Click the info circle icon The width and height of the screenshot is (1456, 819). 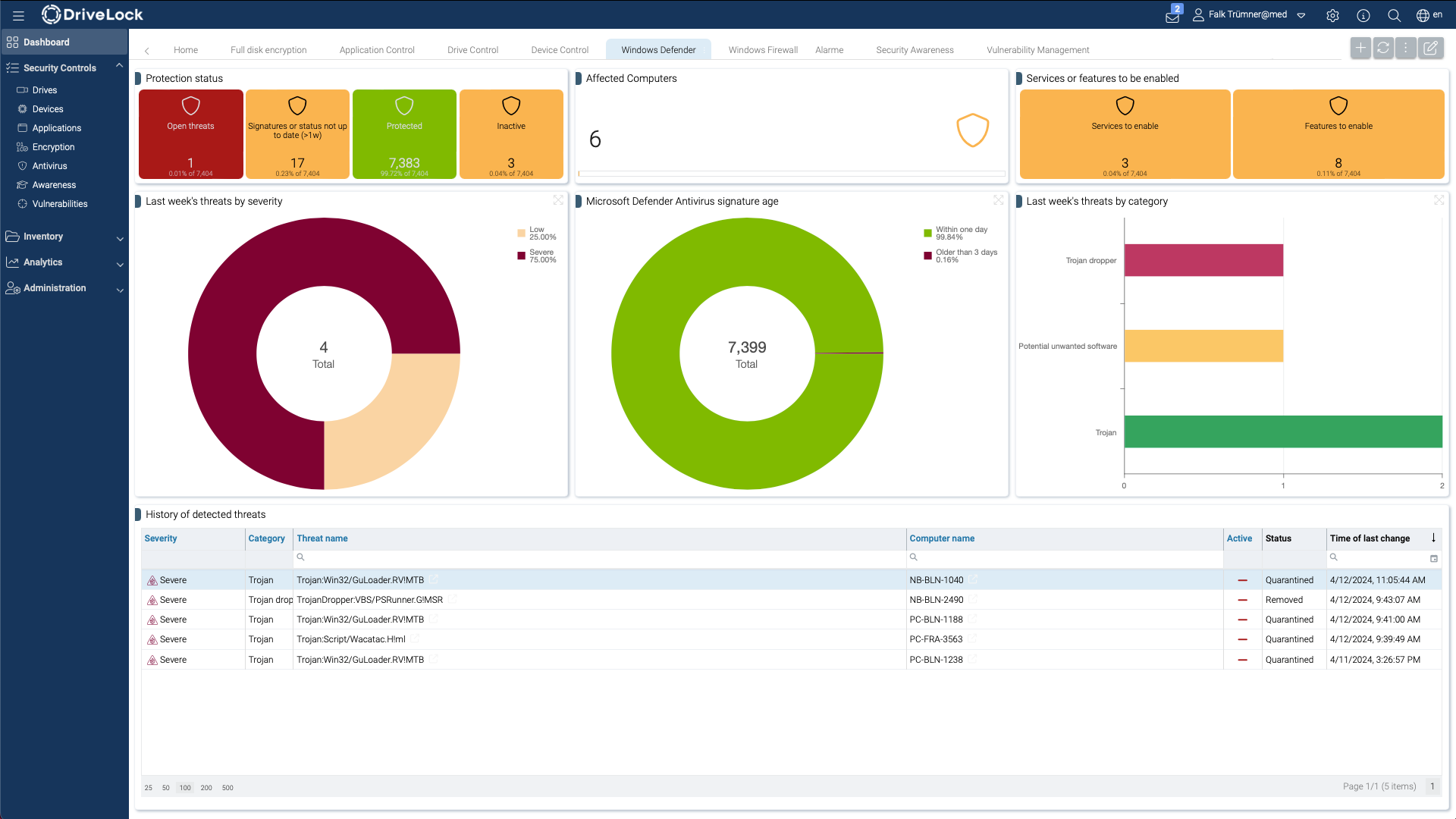click(x=1363, y=15)
